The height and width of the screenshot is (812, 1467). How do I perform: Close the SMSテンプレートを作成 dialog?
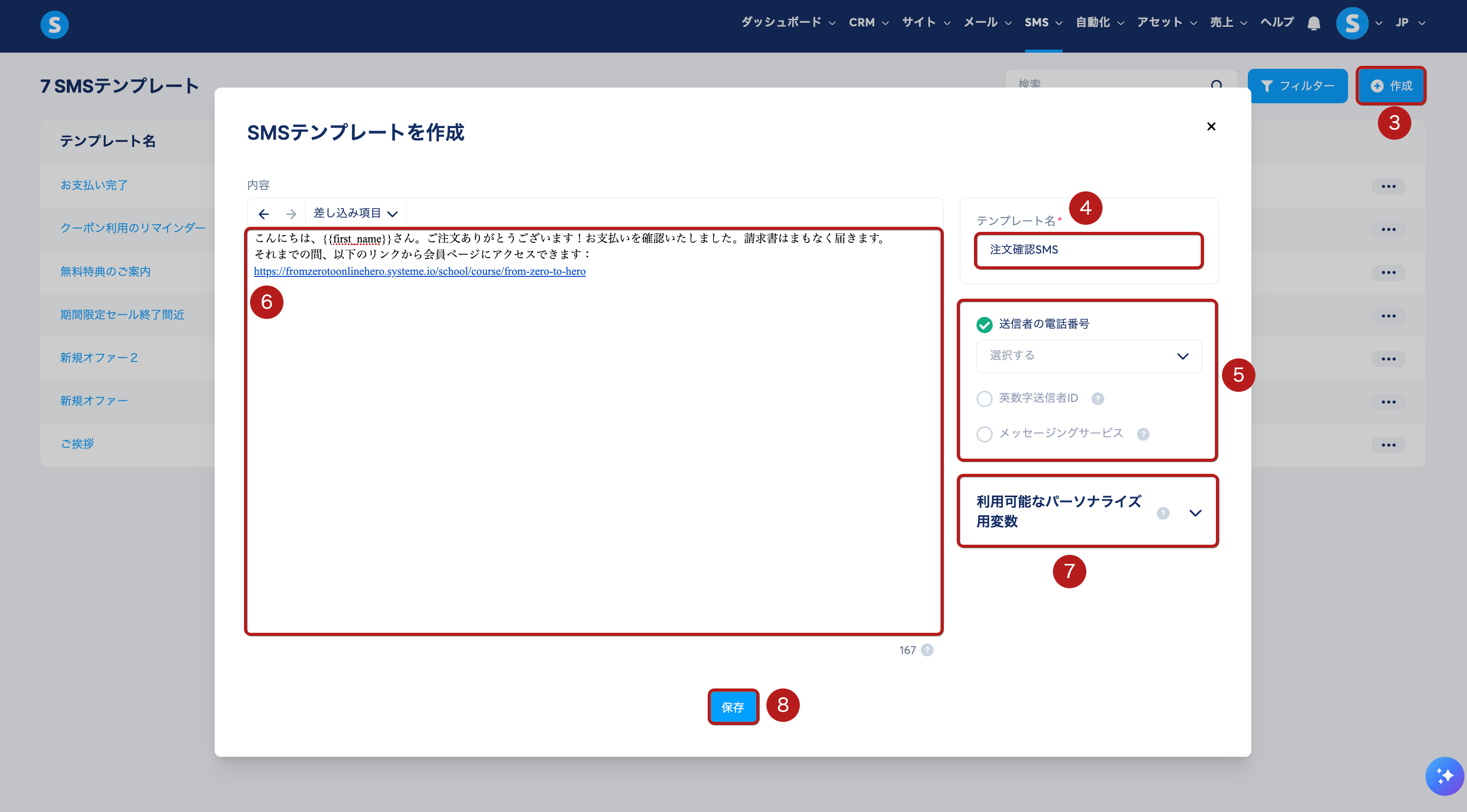[1211, 127]
